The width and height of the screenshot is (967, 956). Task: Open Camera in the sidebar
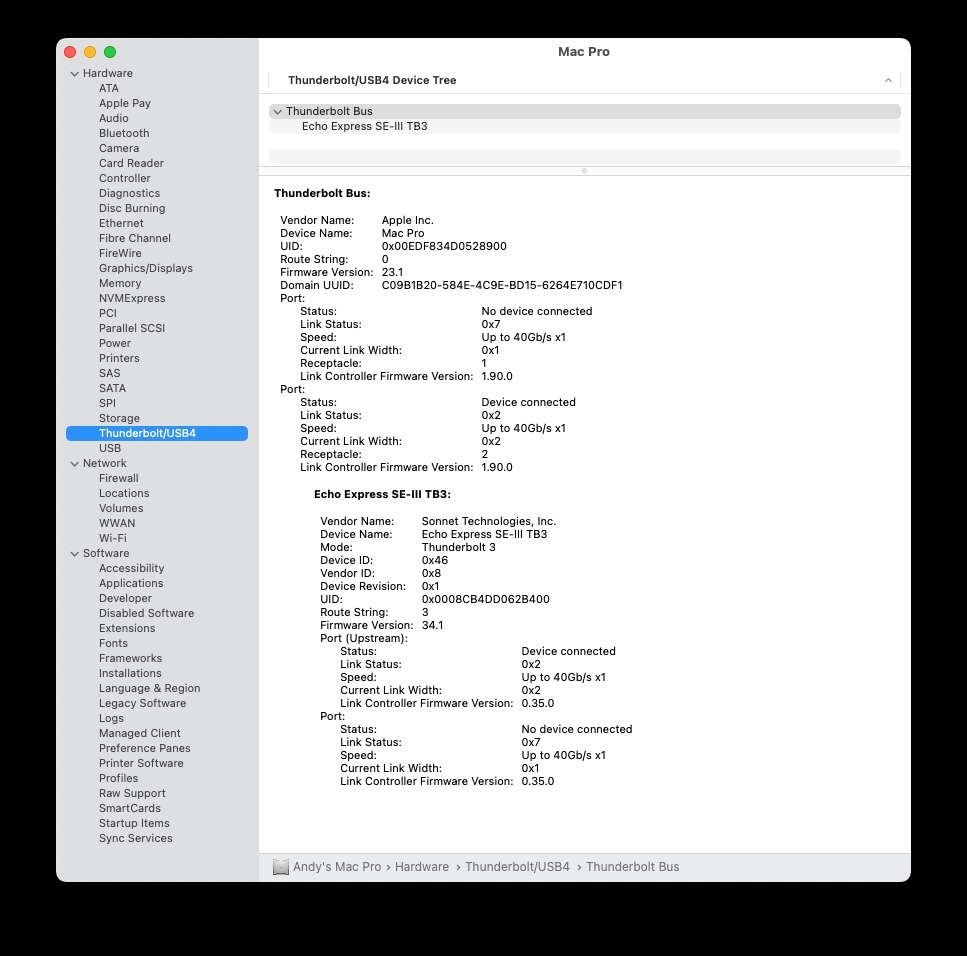click(119, 148)
